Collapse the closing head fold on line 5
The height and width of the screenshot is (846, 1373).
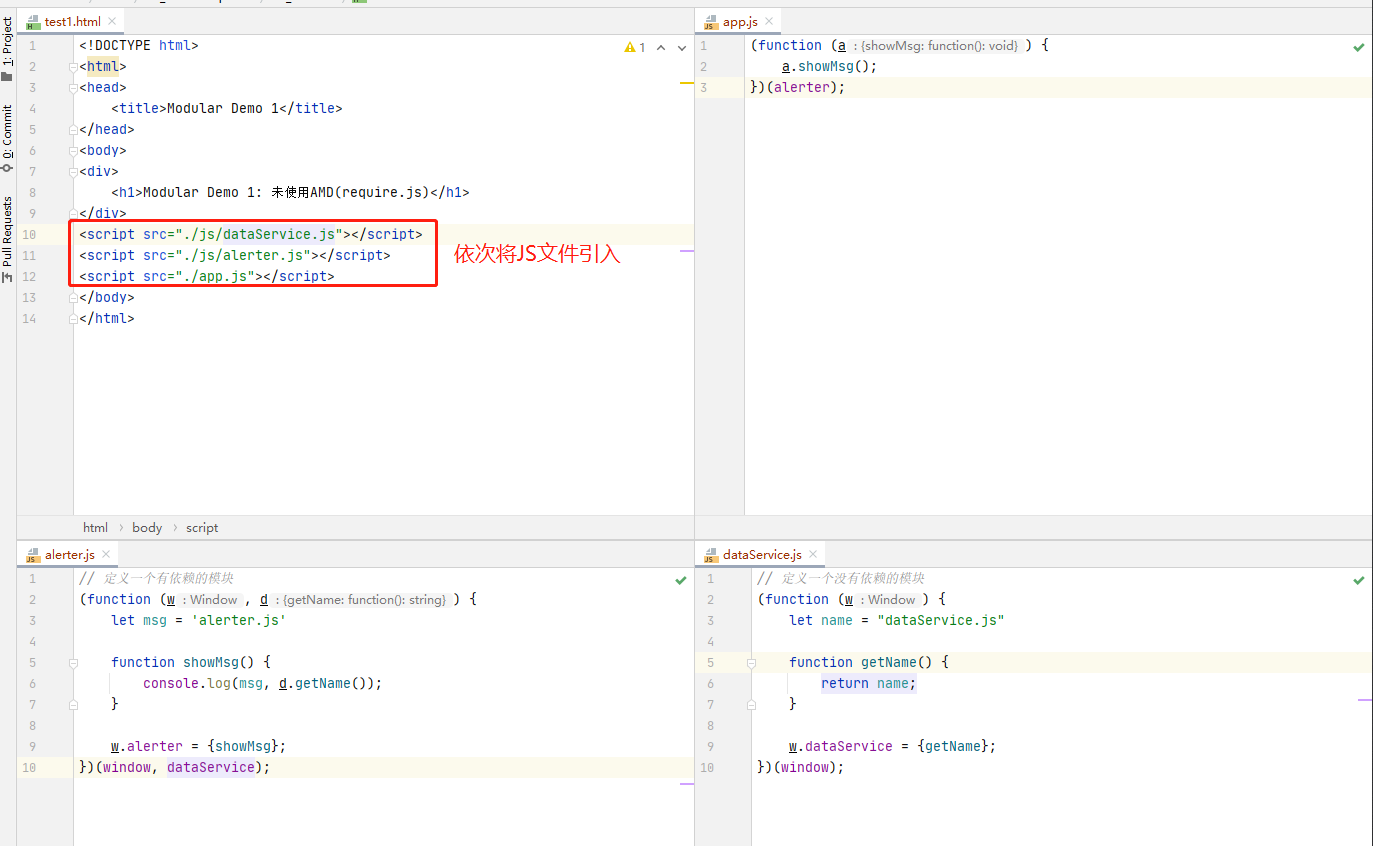[x=73, y=130]
